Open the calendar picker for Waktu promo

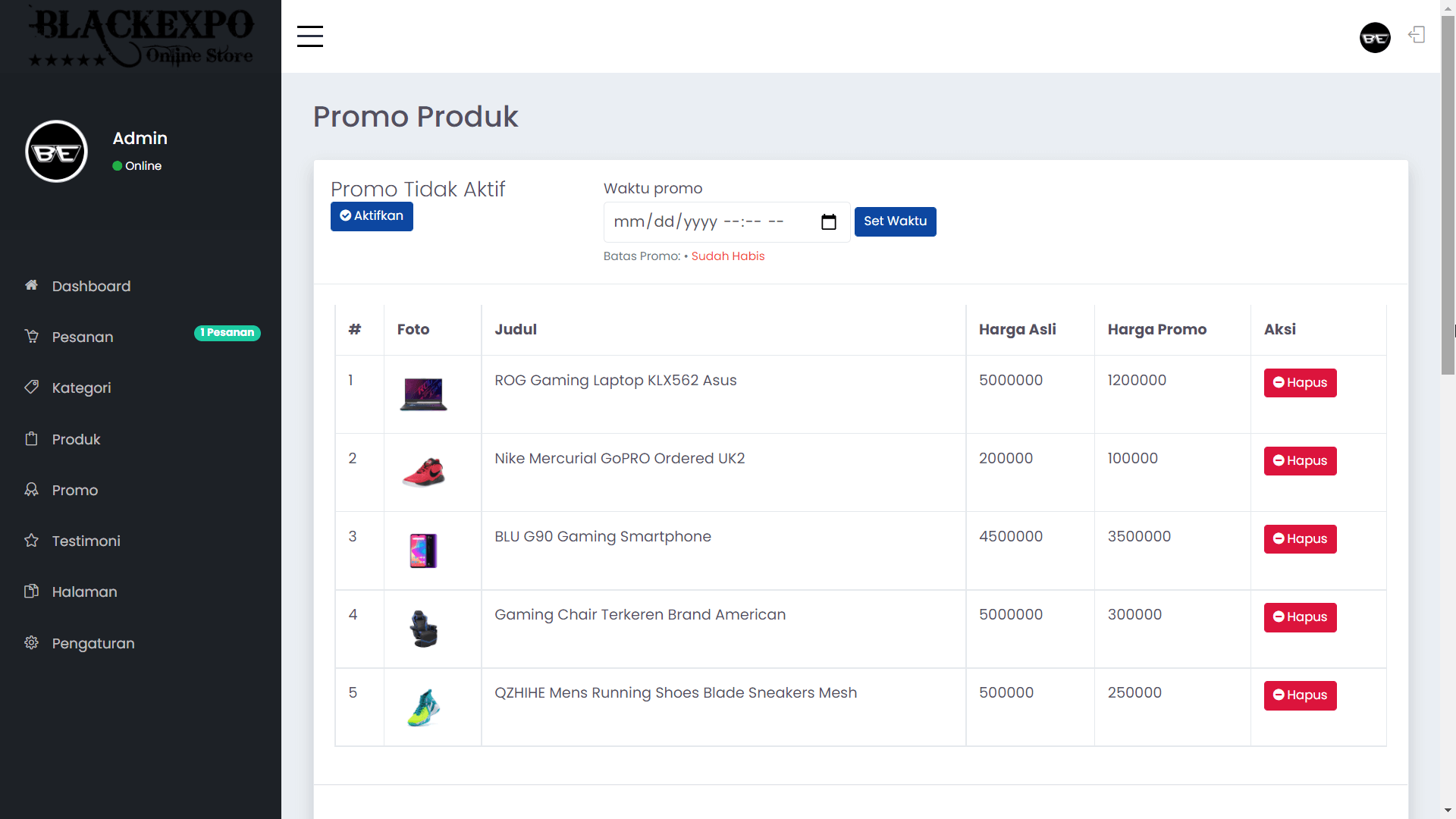pos(828,221)
